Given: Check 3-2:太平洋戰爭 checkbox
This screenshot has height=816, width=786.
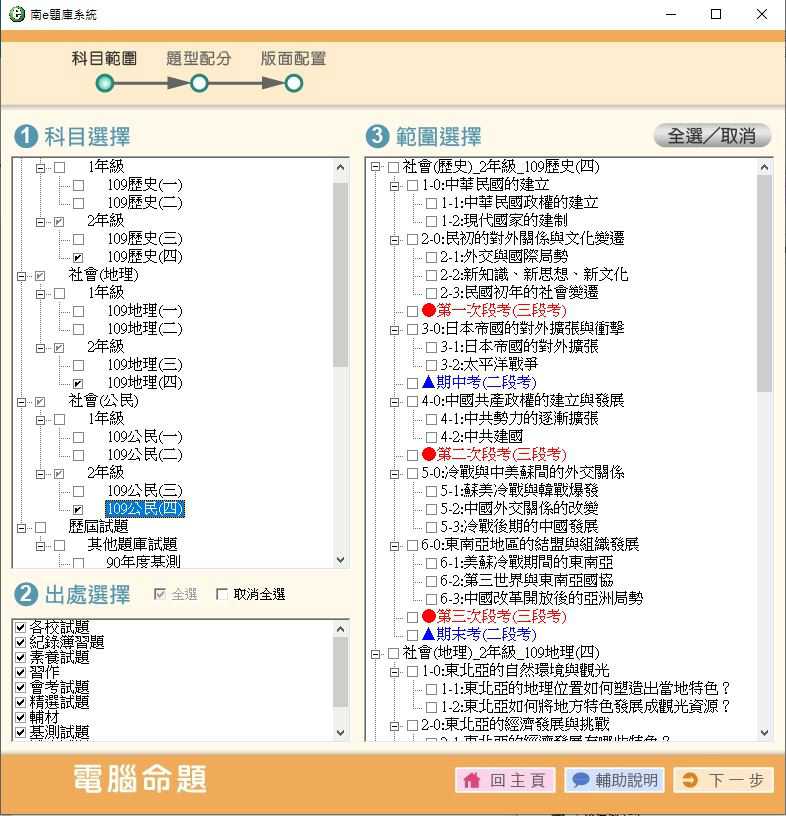Looking at the screenshot, I should [x=431, y=365].
